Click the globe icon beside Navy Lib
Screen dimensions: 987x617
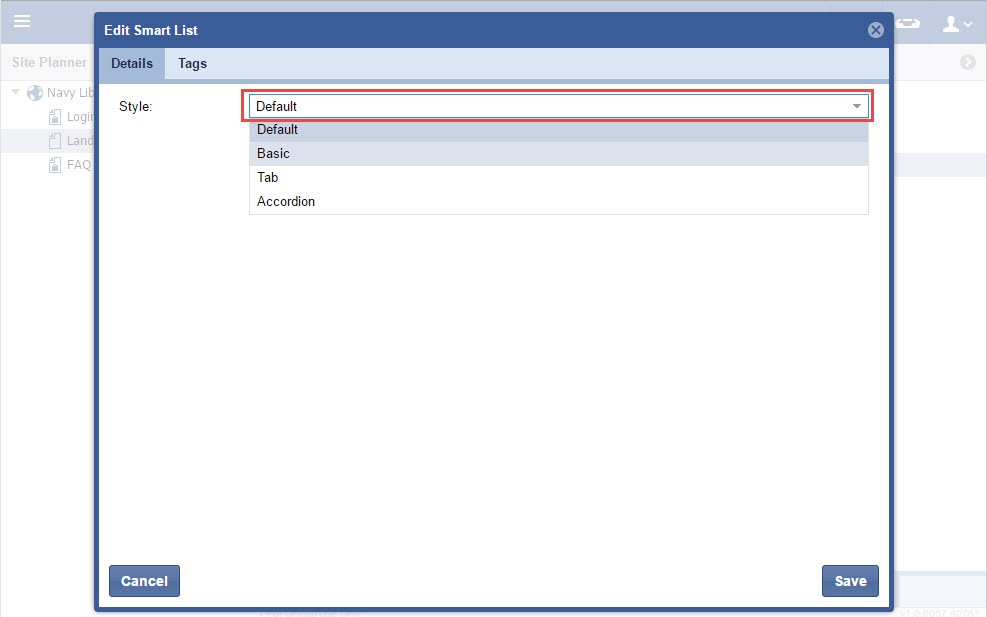click(x=35, y=93)
